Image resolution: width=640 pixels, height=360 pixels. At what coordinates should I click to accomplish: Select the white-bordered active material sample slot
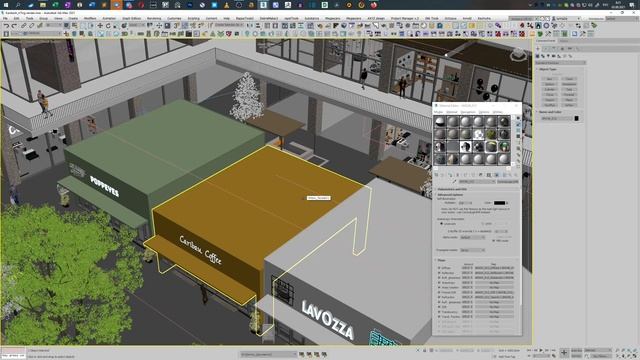point(491,147)
